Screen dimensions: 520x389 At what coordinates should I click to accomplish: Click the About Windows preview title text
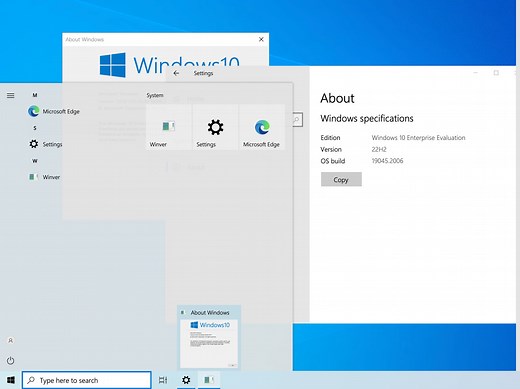click(x=210, y=313)
